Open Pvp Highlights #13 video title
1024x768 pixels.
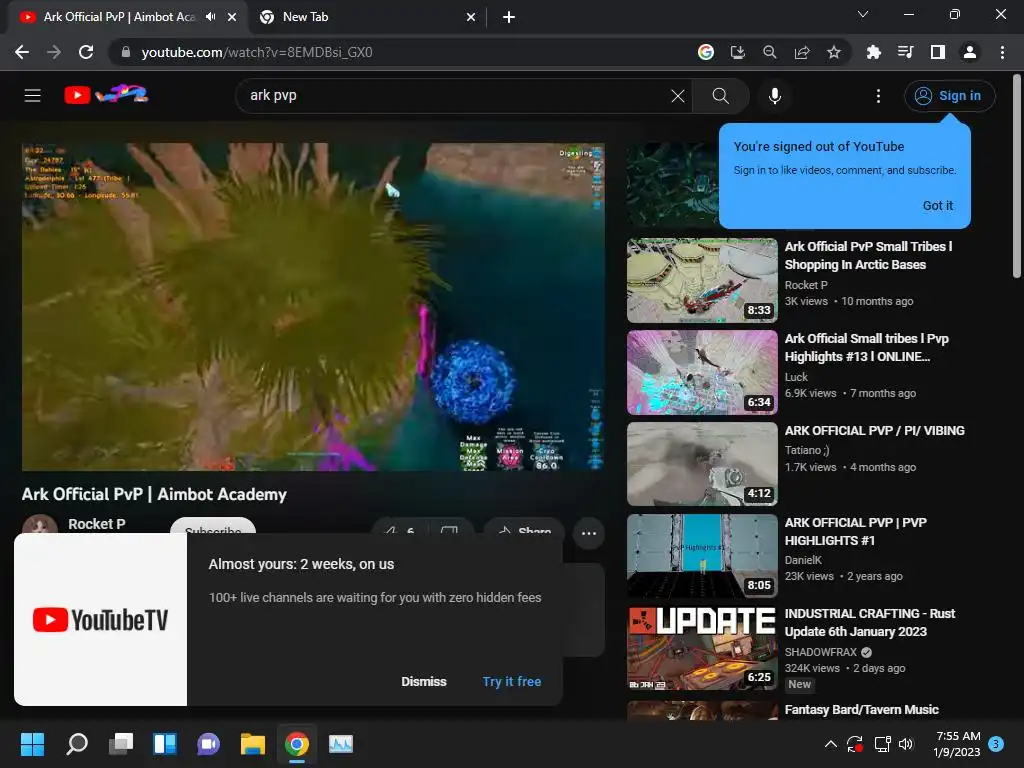point(867,347)
